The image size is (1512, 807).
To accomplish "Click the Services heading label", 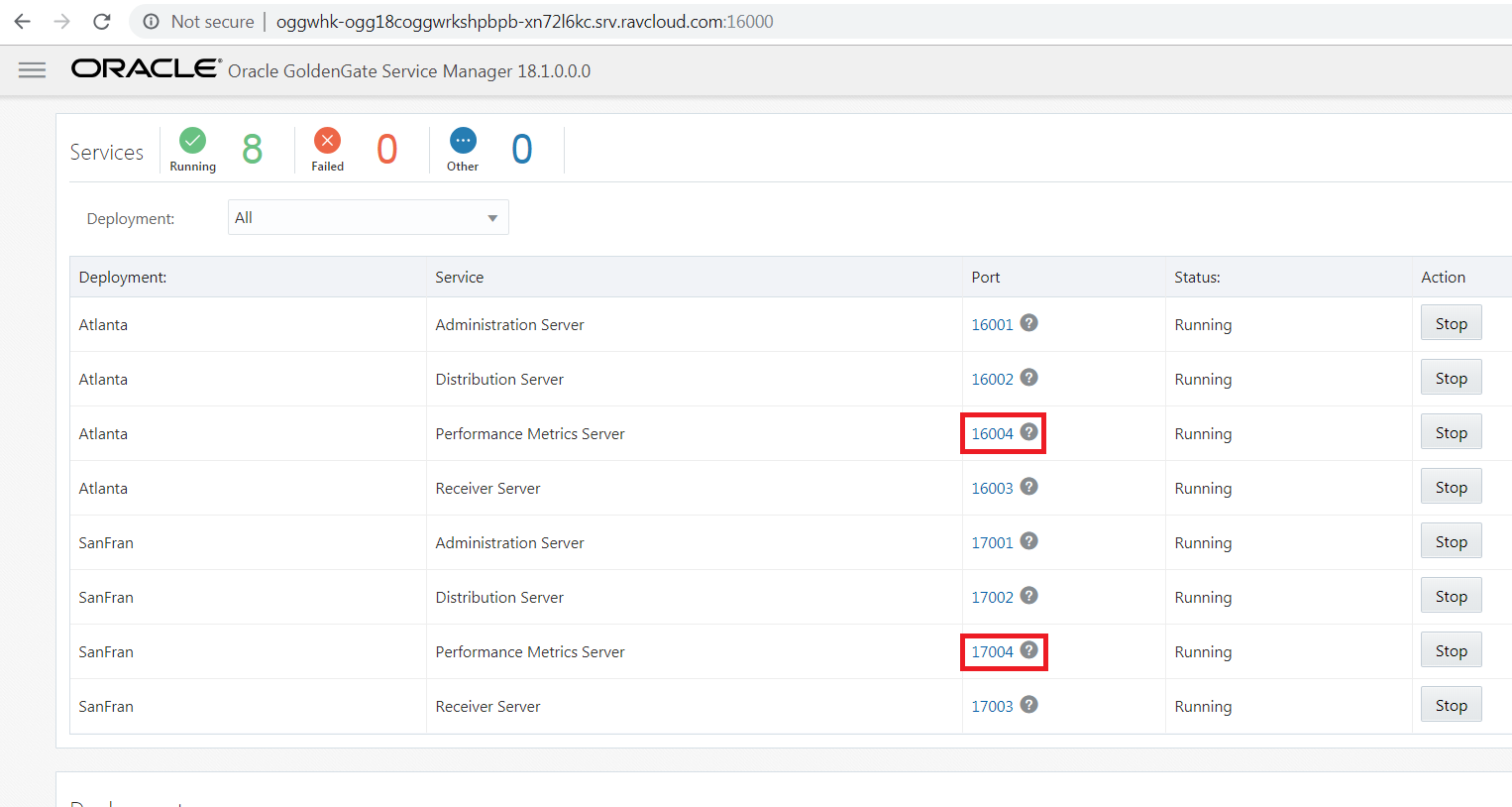I will (107, 152).
